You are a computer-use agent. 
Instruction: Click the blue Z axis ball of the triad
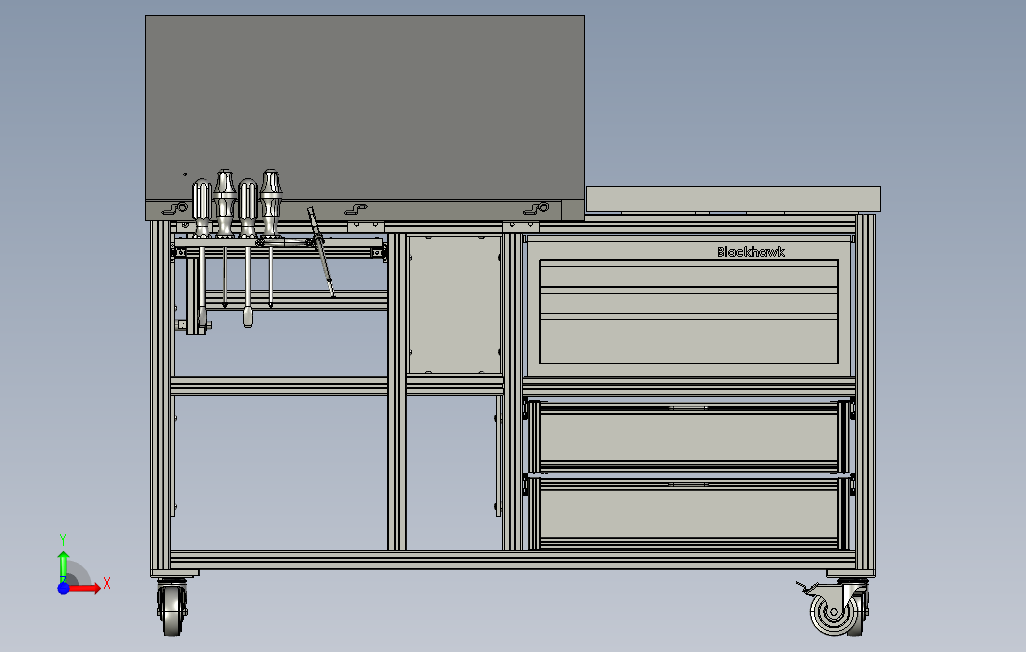[x=63, y=588]
